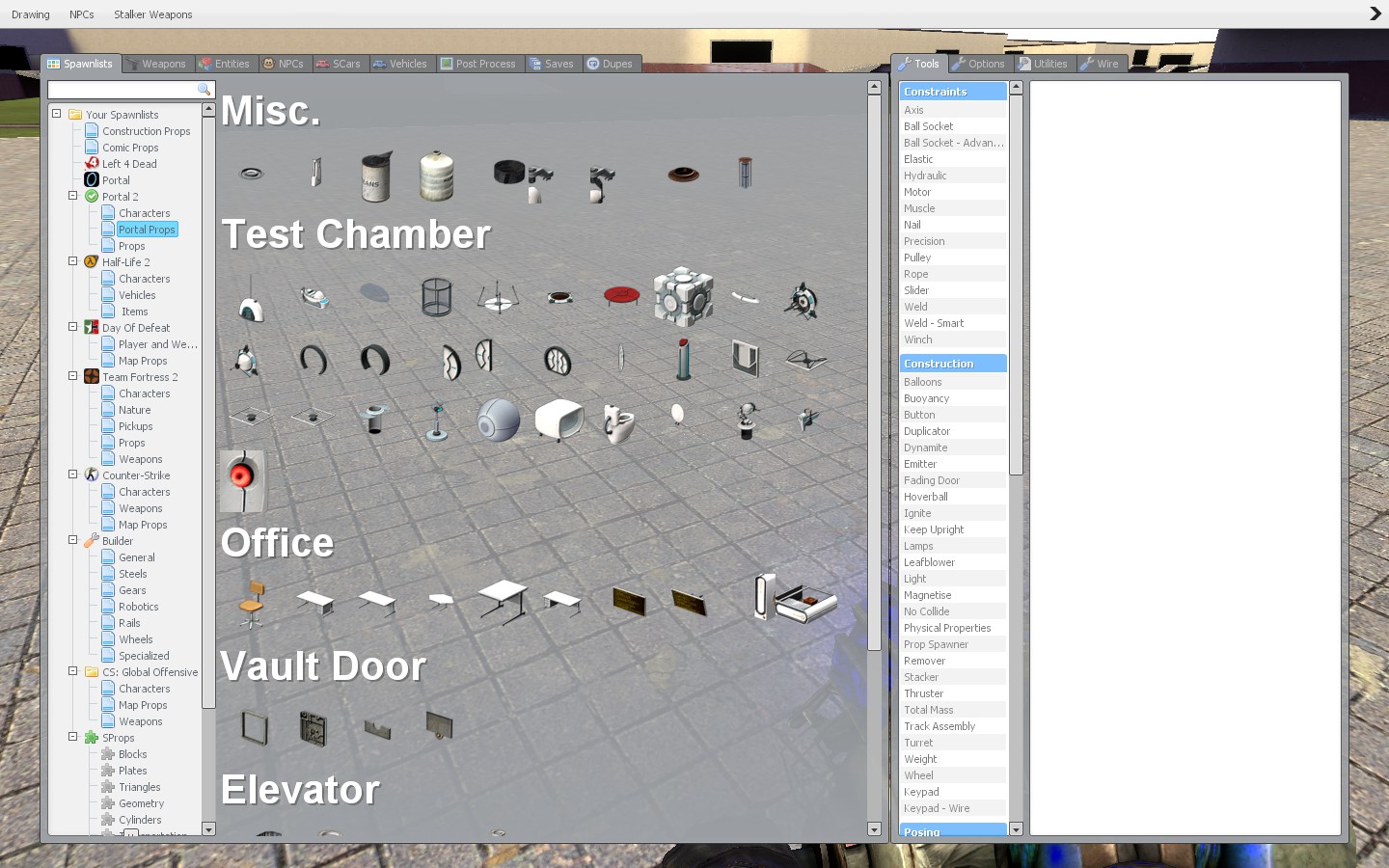The height and width of the screenshot is (868, 1389).
Task: Collapse the SProps tree node
Action: coord(73,737)
